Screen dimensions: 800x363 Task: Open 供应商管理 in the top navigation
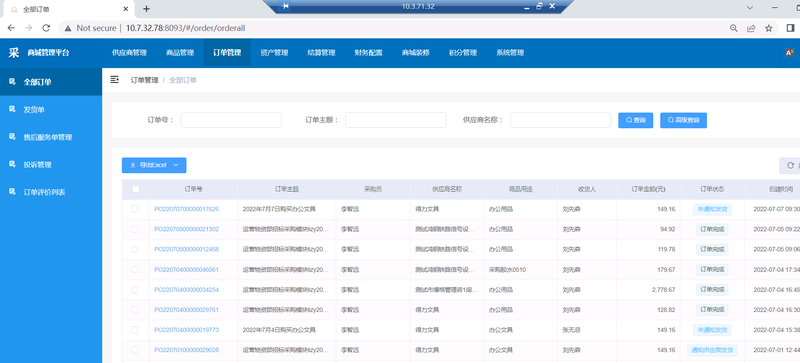(130, 53)
